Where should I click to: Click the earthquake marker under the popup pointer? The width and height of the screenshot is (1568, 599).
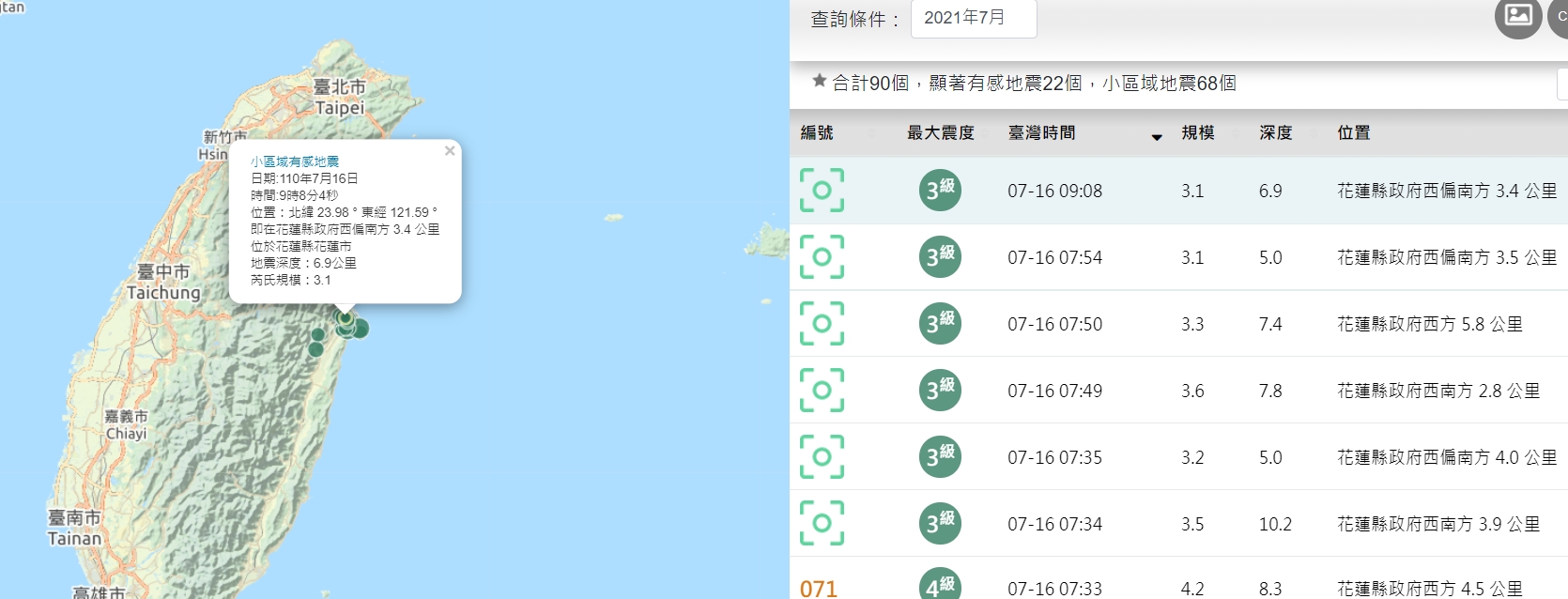click(x=346, y=319)
